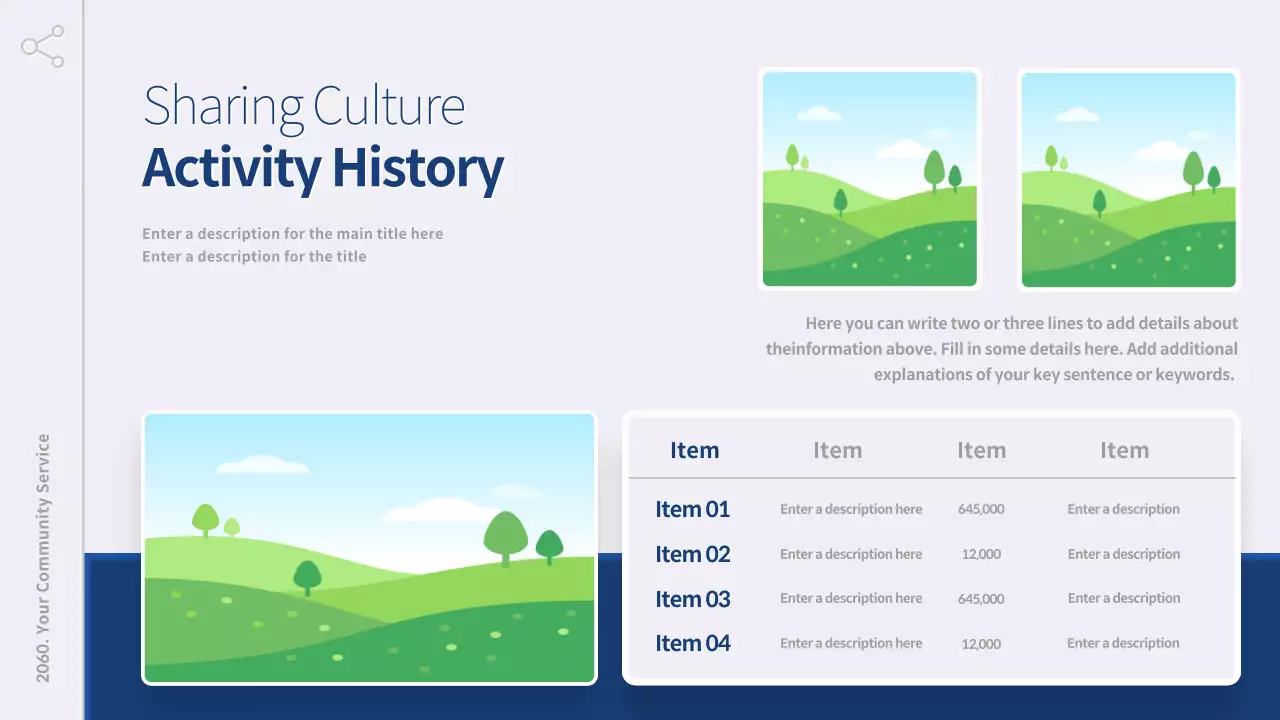The width and height of the screenshot is (1280, 720).
Task: Choose the "Item 03" row label
Action: coord(692,599)
